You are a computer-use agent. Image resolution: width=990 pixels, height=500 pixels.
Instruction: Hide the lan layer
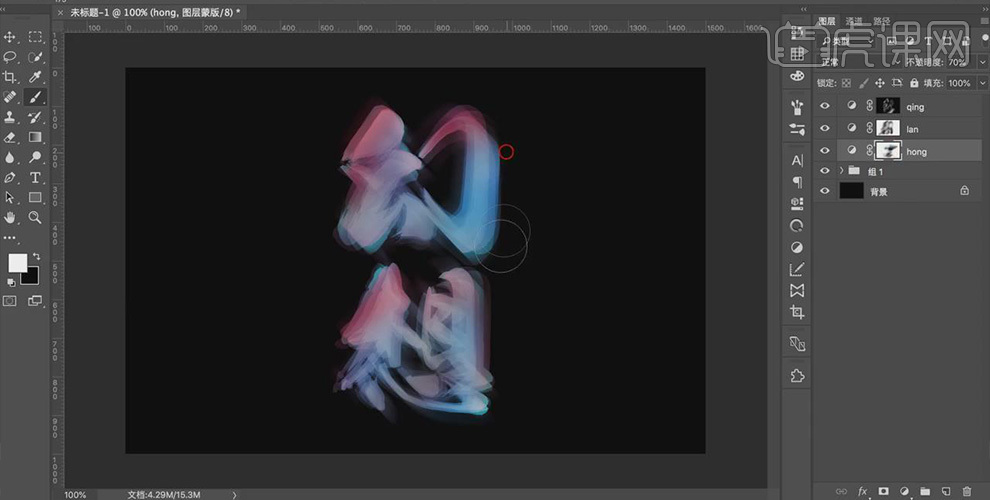click(x=825, y=128)
